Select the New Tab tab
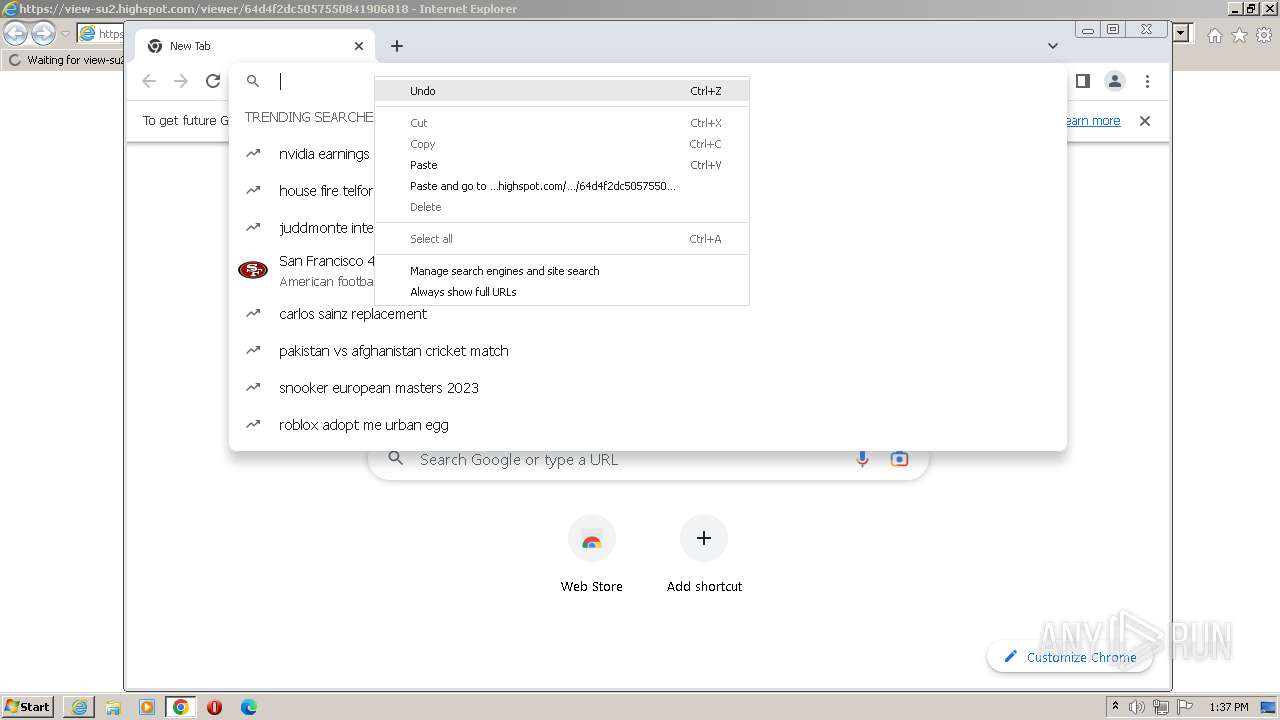This screenshot has width=1280, height=720. point(255,46)
